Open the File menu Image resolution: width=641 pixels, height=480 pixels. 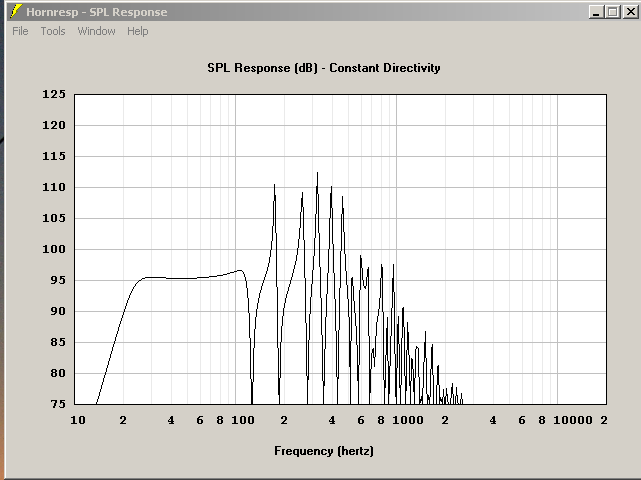(x=20, y=31)
